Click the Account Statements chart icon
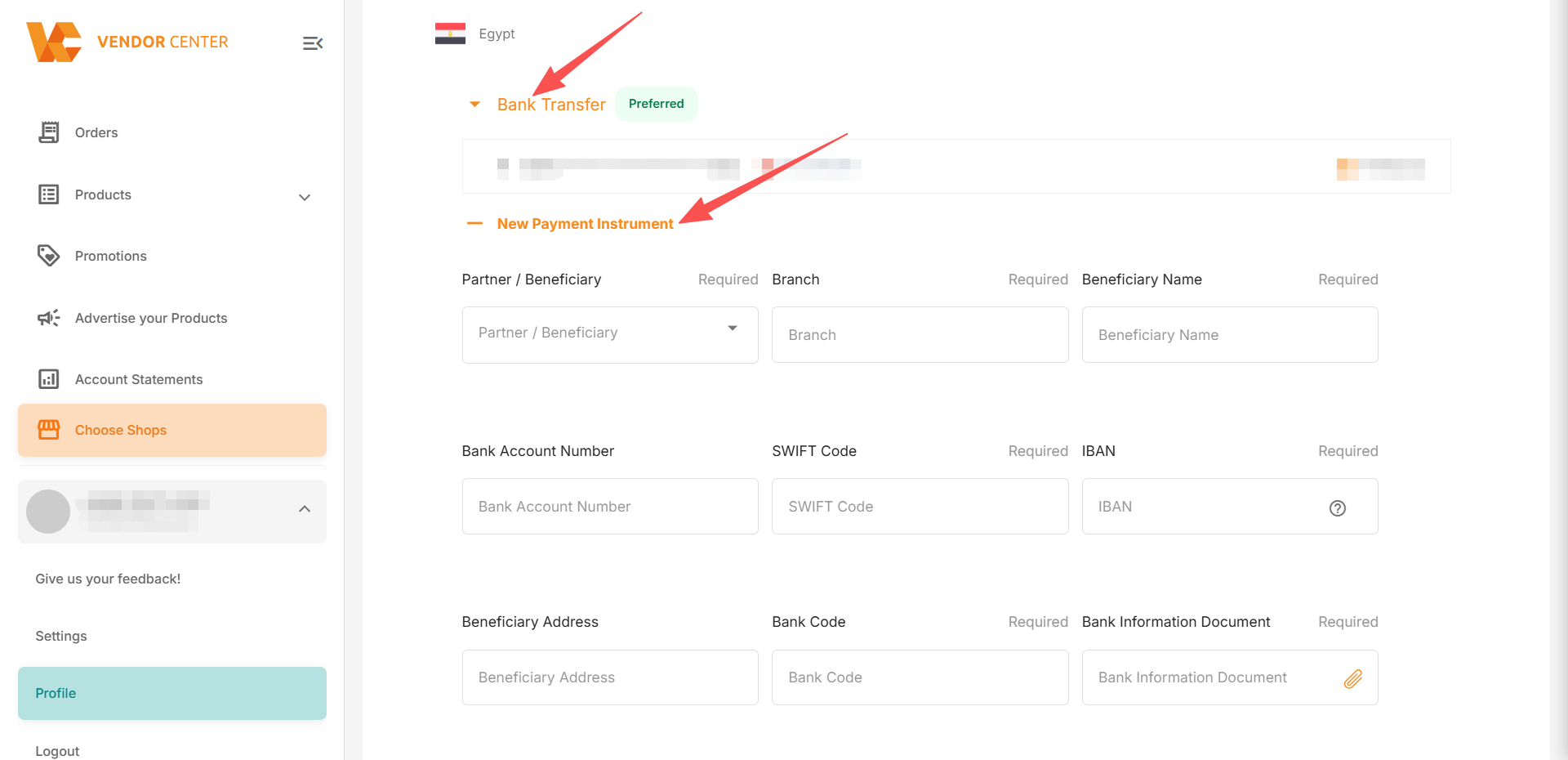The height and width of the screenshot is (760, 1568). (x=49, y=379)
